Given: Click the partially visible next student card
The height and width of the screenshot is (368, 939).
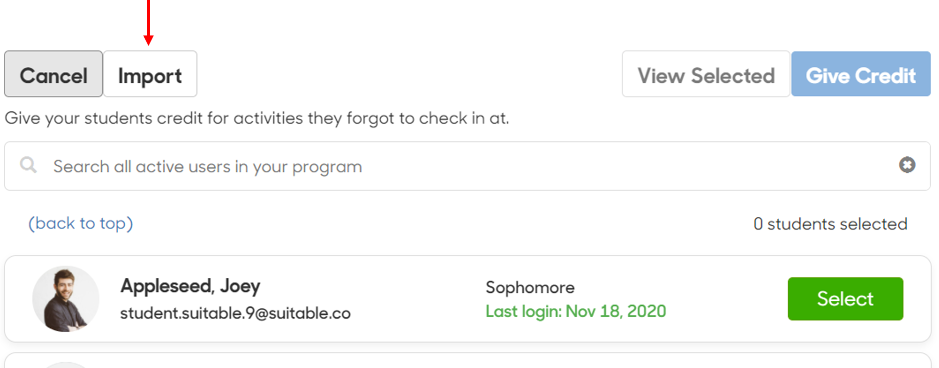Looking at the screenshot, I should pos(468,360).
